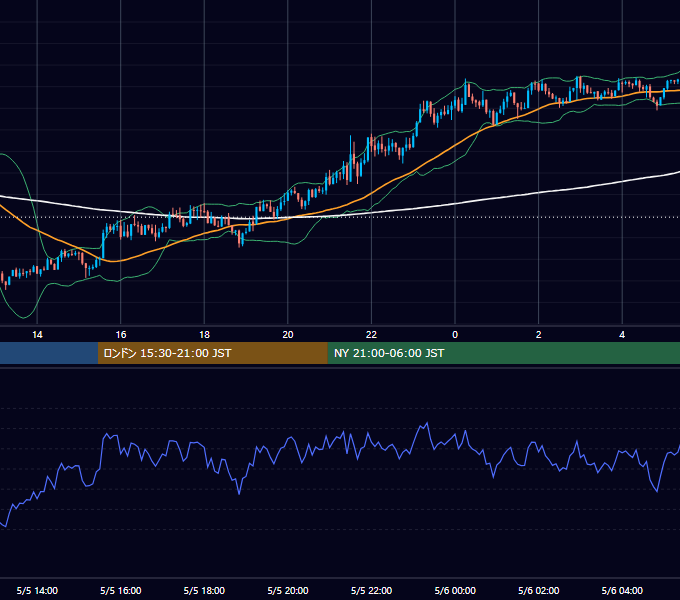Screen dimensions: 680x600
Task: Click the London session band 15:30-21:00 JST
Action: click(x=212, y=353)
